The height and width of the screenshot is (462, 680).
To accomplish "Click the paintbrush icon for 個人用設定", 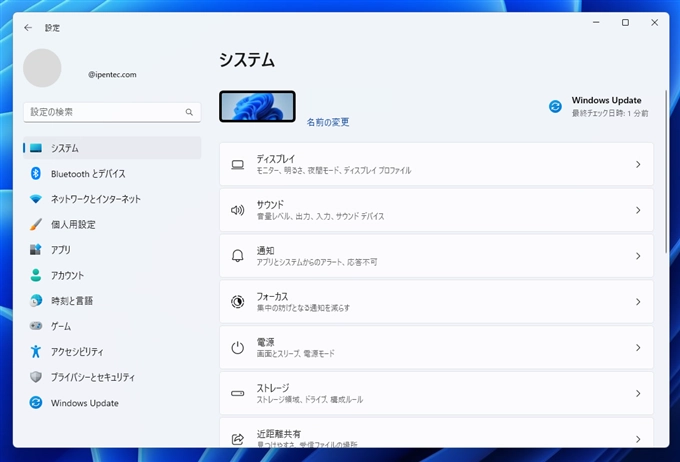I will click(x=36, y=224).
